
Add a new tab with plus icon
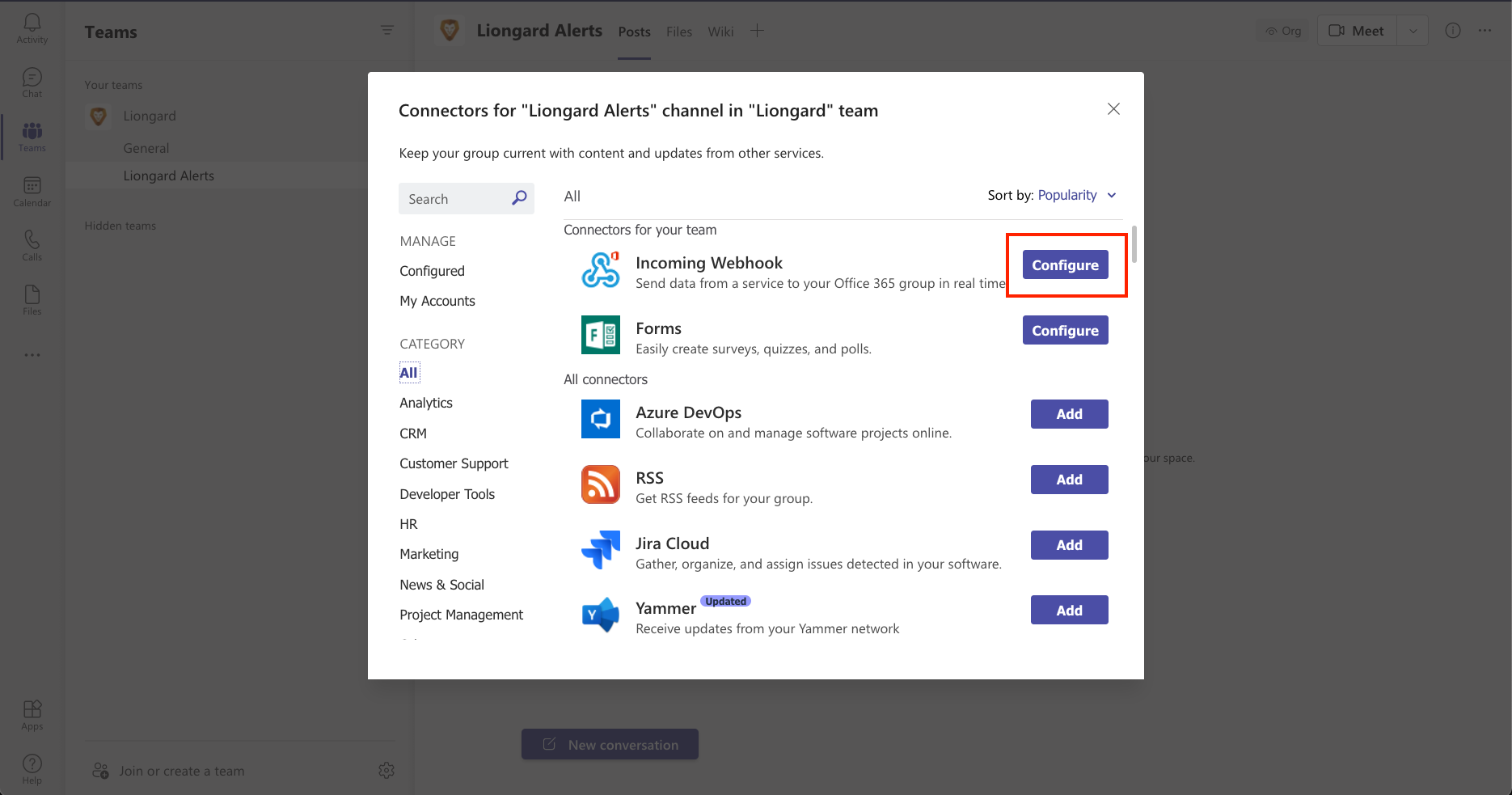(757, 31)
